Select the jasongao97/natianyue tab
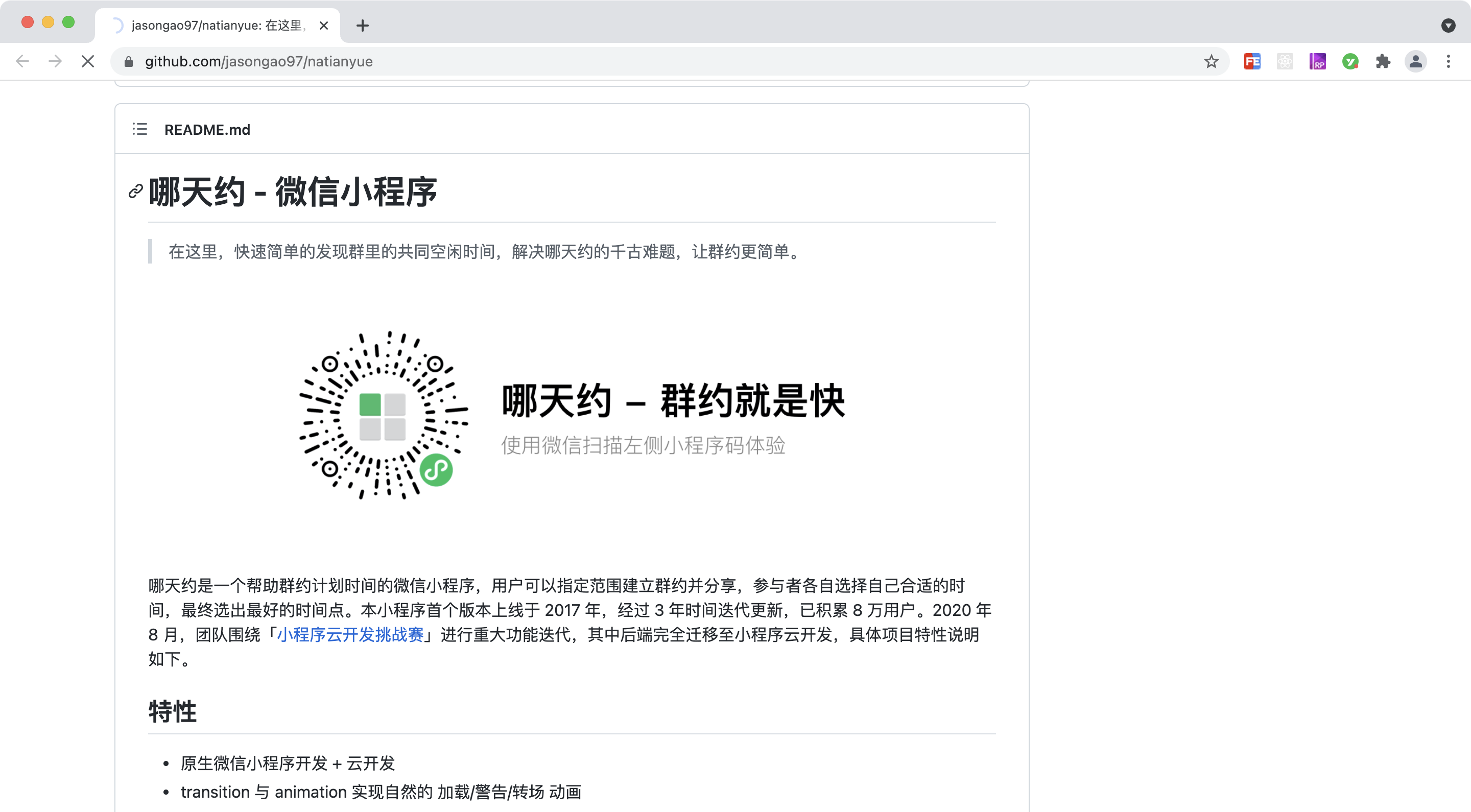This screenshot has width=1471, height=812. click(217, 25)
